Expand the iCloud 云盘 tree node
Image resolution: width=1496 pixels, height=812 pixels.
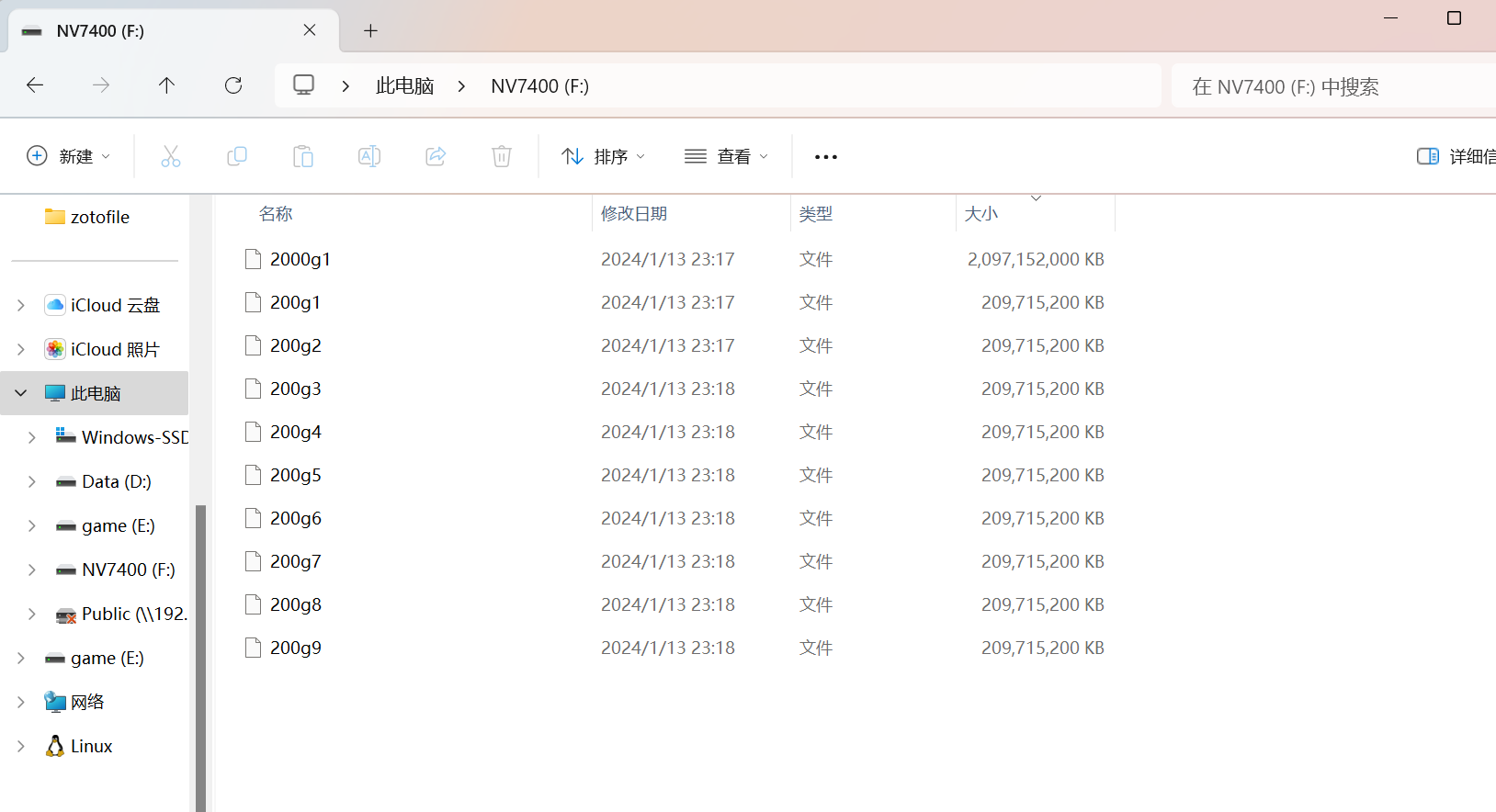21,305
